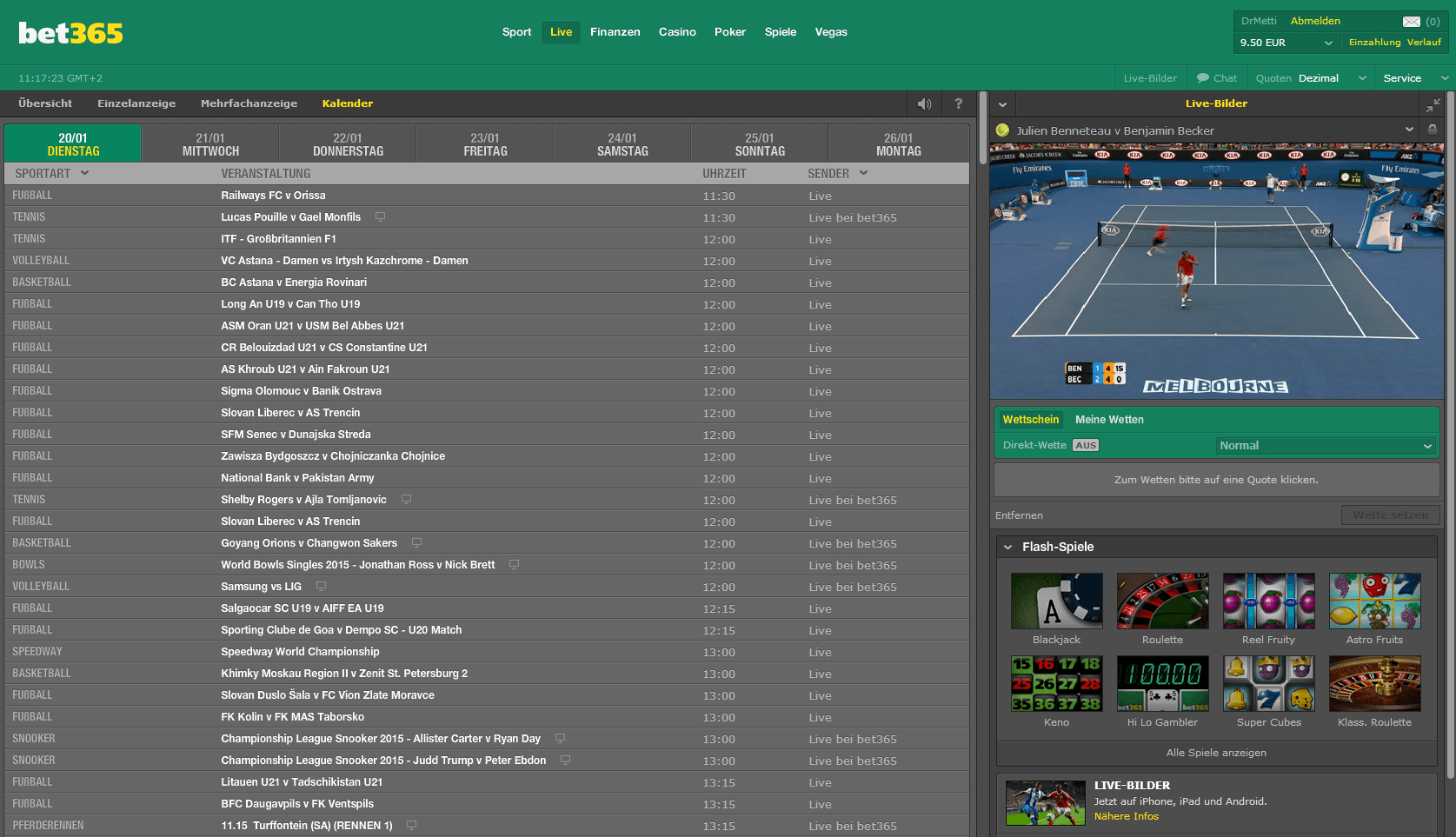Click Entfernen in the bet slip
The width and height of the screenshot is (1456, 837).
[x=1019, y=515]
